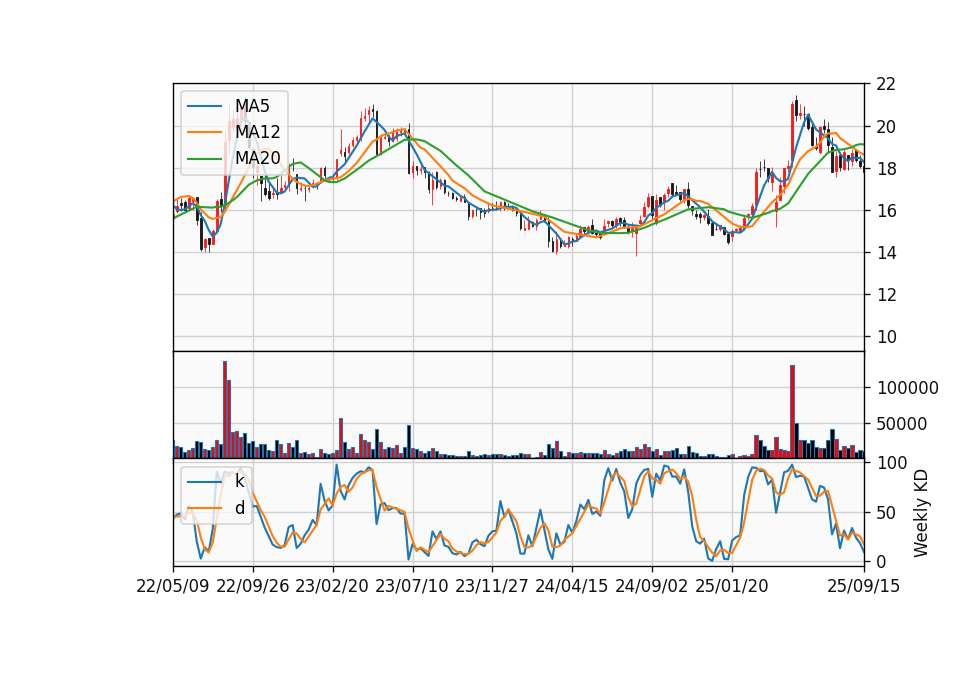Click the KD axis value 0

click(882, 561)
